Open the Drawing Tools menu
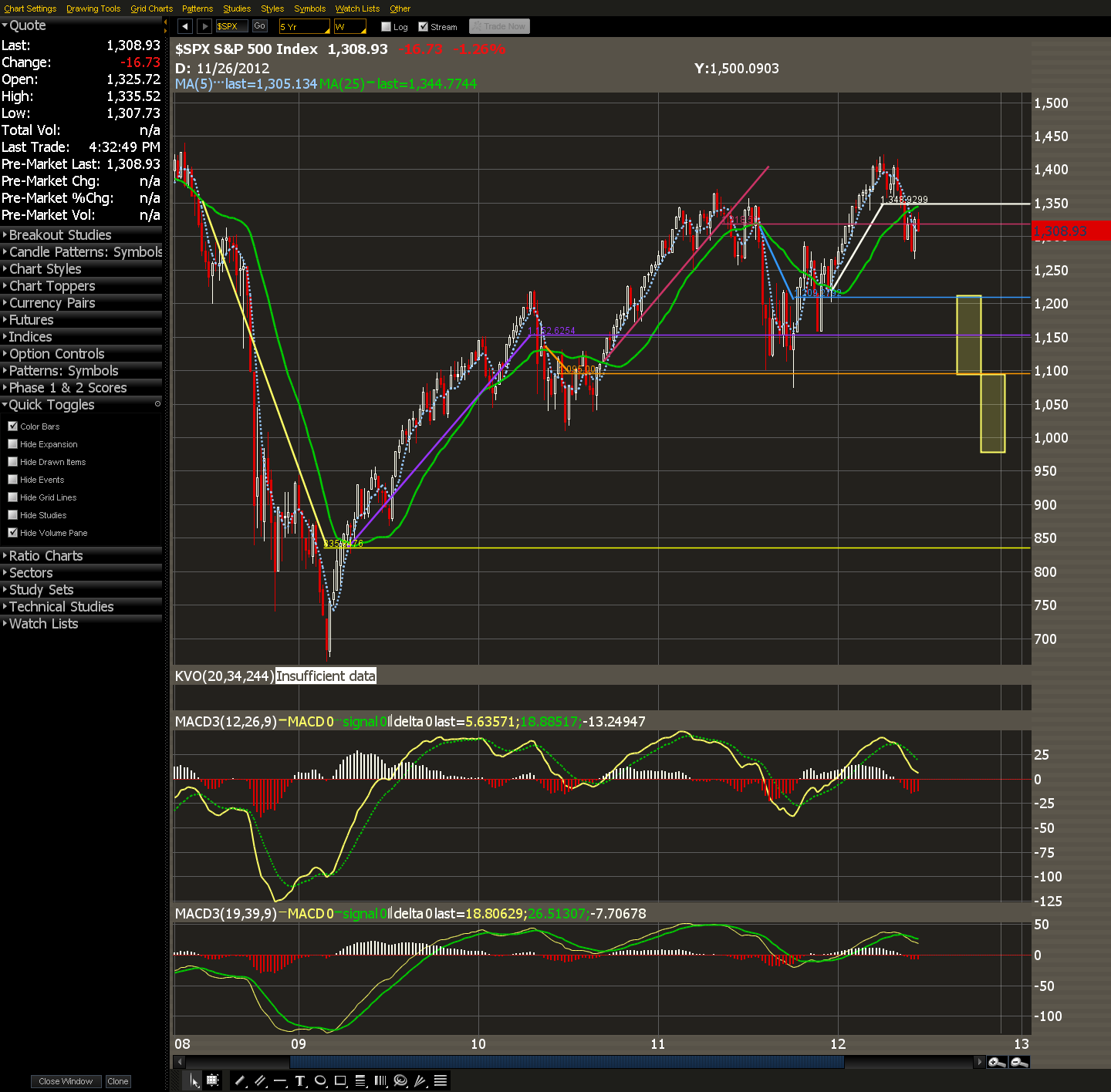Screen dimensions: 1111x1092 [93, 8]
